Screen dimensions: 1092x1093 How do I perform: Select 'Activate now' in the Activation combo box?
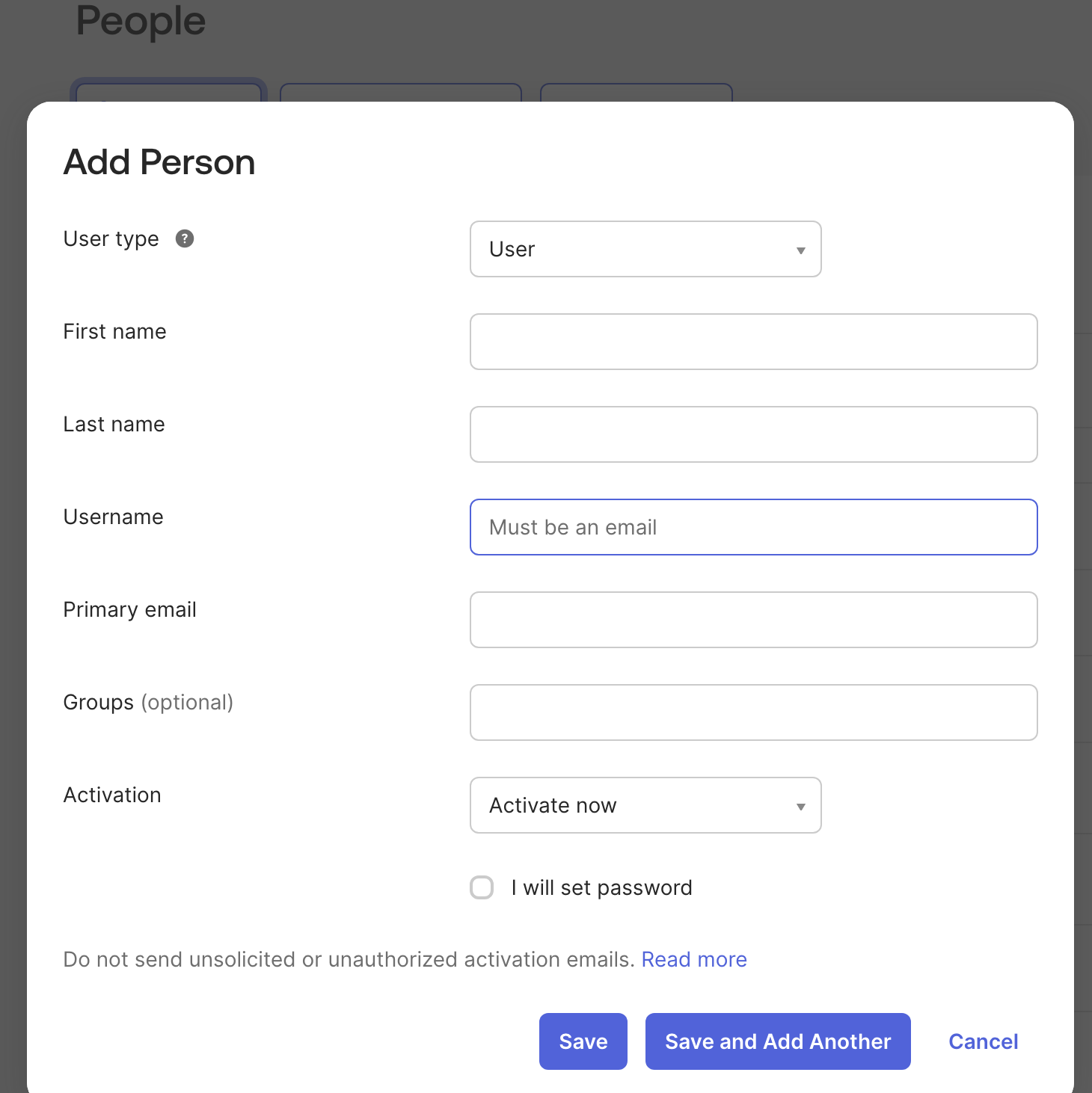[x=645, y=805]
